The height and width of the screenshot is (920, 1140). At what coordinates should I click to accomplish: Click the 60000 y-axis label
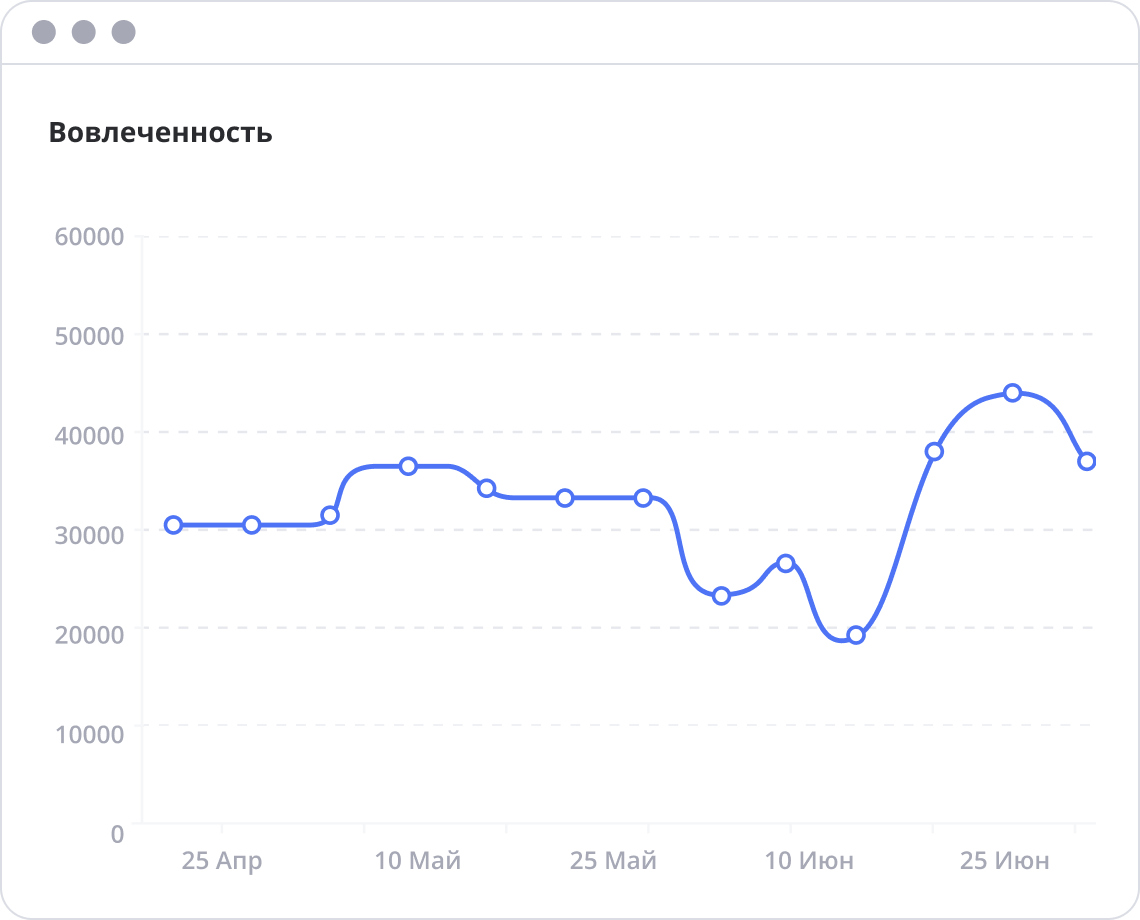(89, 237)
